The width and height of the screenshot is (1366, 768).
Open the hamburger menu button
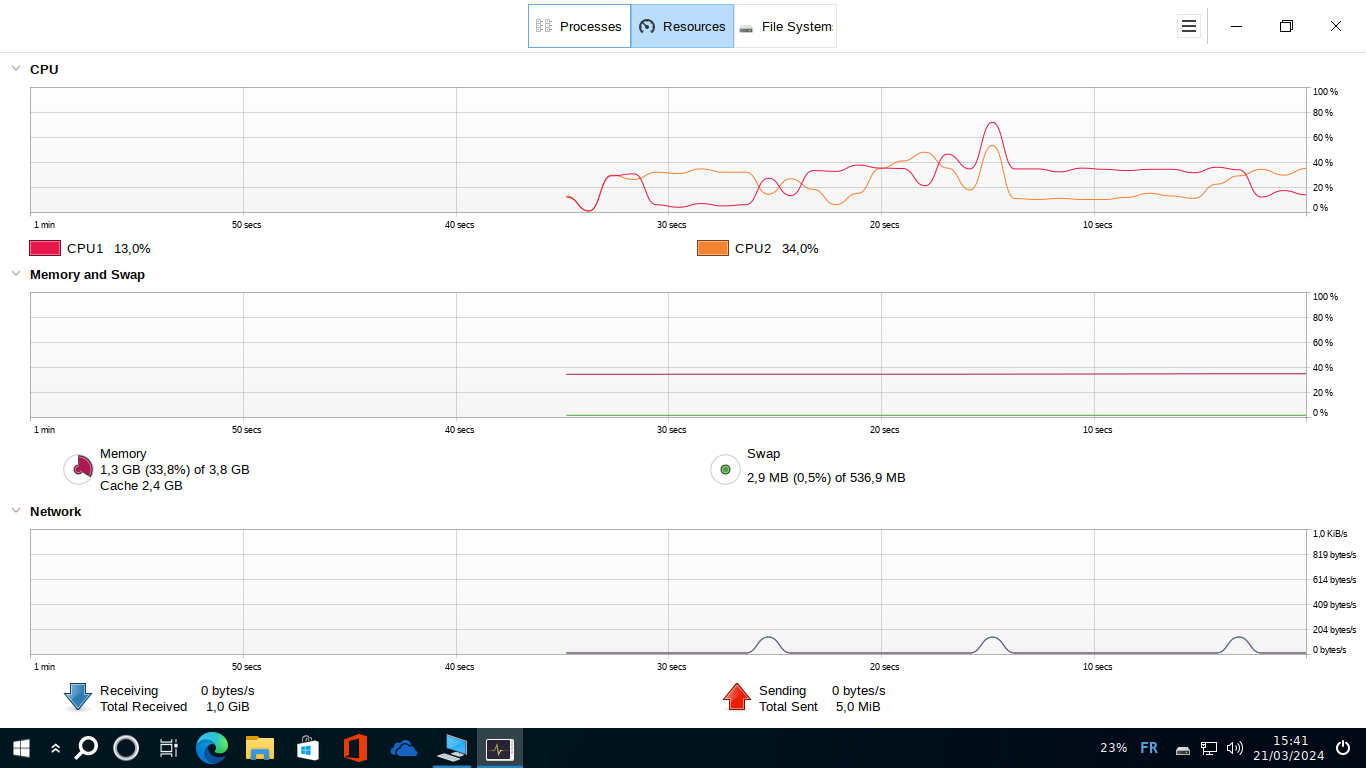[x=1188, y=27]
